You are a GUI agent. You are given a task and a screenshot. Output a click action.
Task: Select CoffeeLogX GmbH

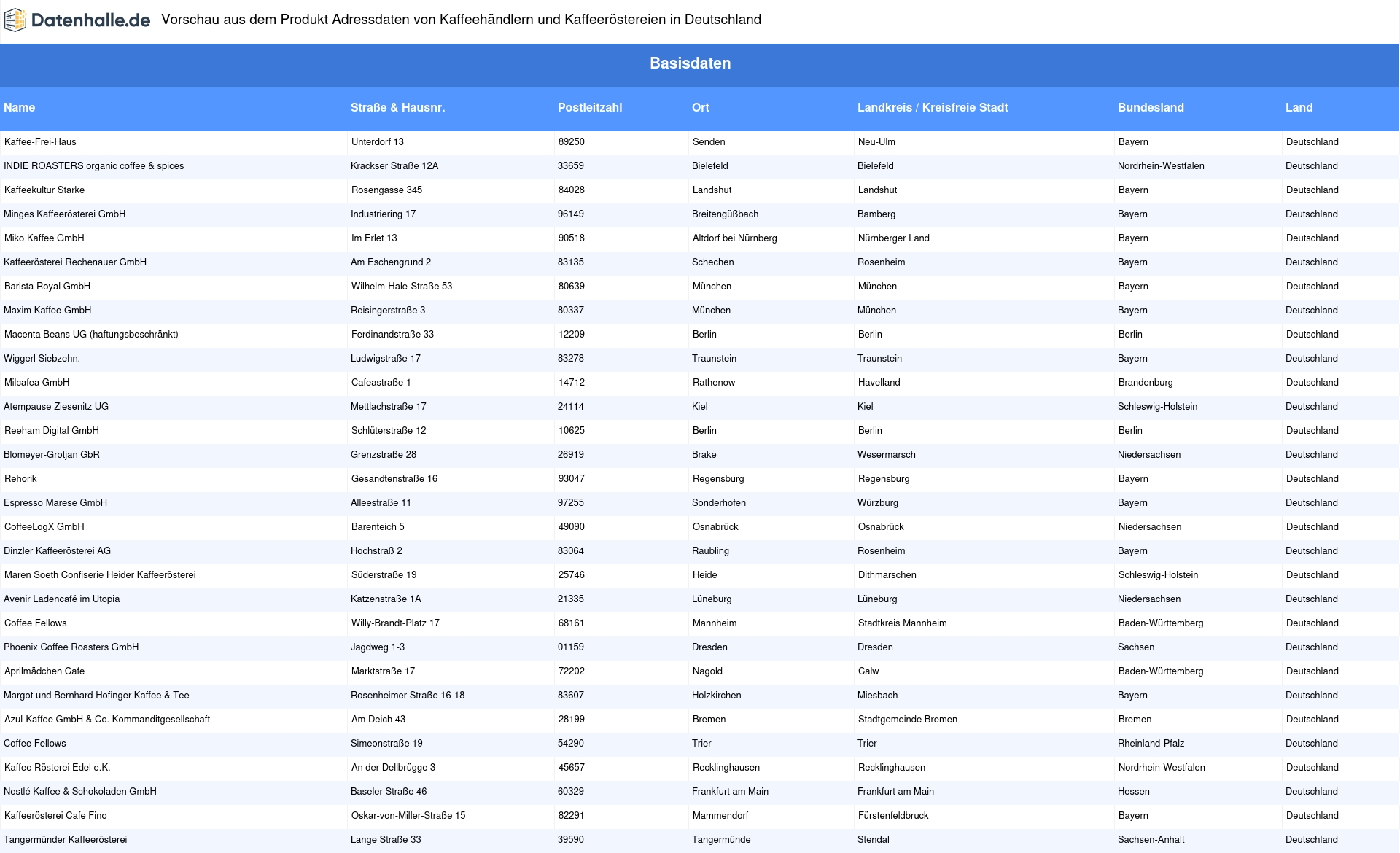coord(44,527)
